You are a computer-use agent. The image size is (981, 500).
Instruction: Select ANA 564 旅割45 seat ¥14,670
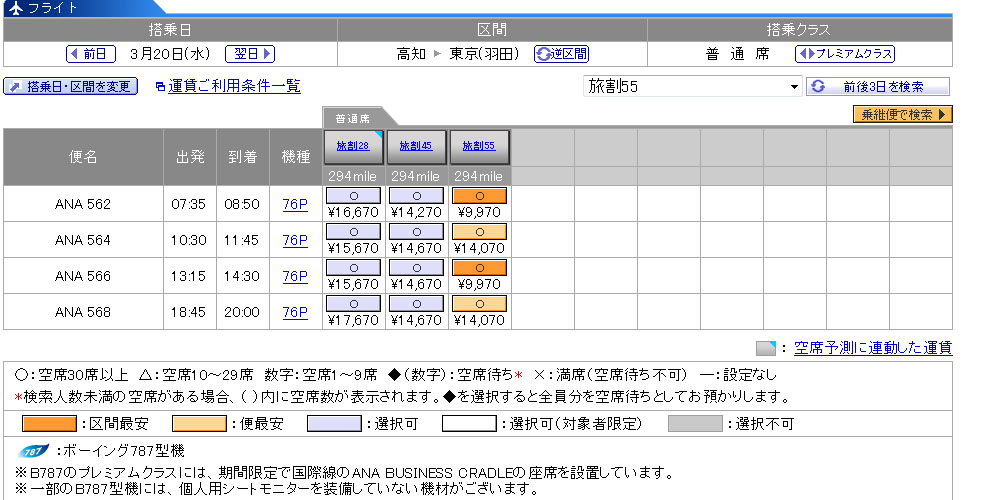point(416,232)
